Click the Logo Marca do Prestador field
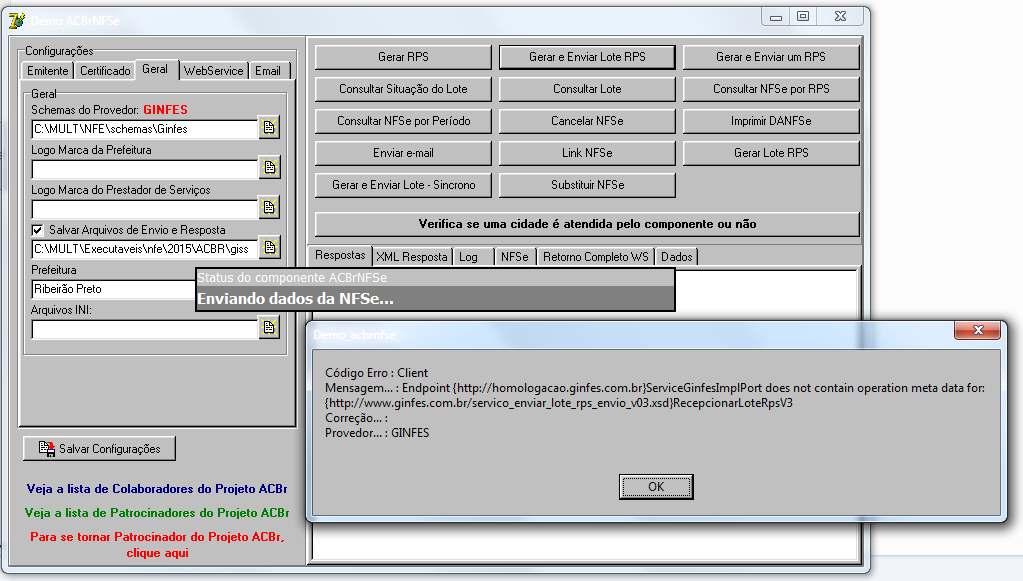Screen dimensions: 1023x581 pos(144,209)
